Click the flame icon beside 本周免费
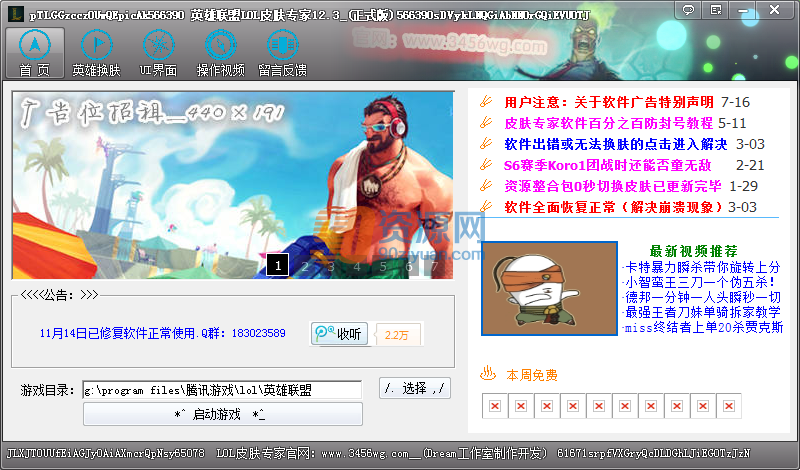 (x=488, y=374)
